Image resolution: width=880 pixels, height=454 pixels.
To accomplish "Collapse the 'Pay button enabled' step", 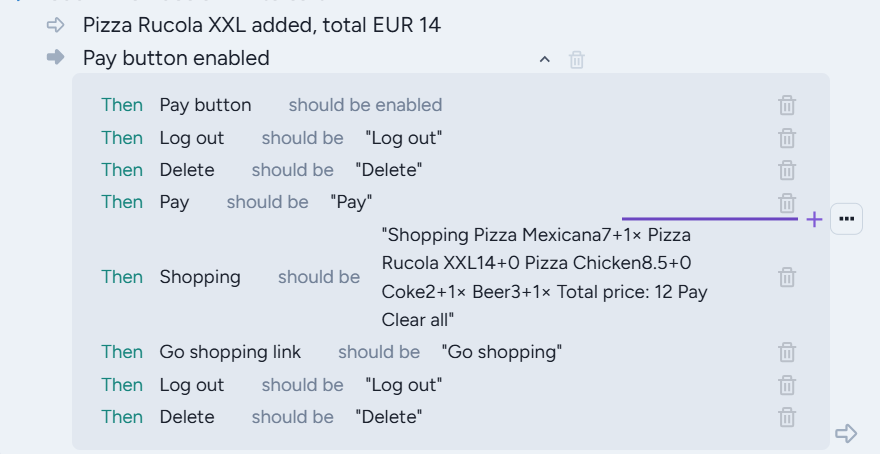I will tap(545, 60).
